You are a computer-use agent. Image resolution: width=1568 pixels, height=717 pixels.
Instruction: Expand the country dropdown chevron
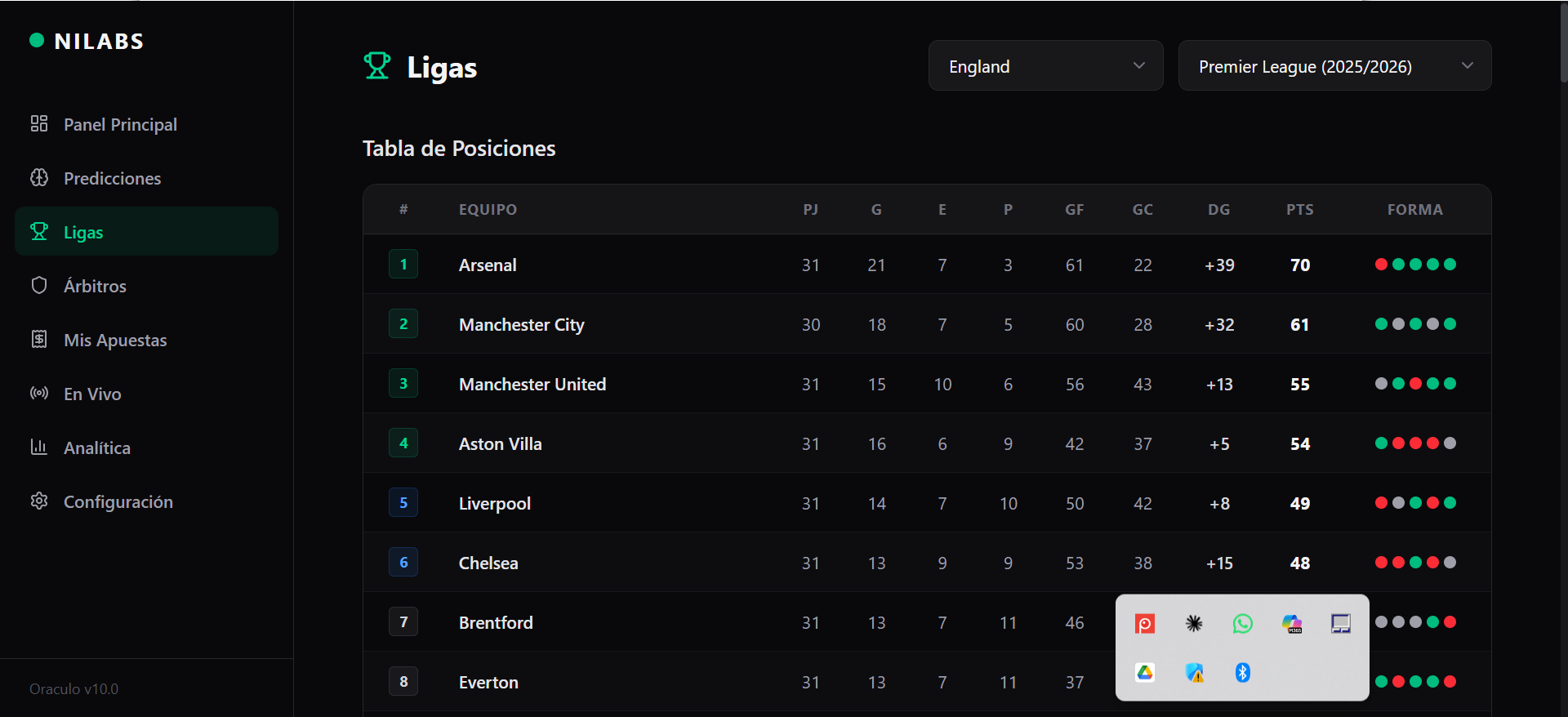(x=1140, y=66)
